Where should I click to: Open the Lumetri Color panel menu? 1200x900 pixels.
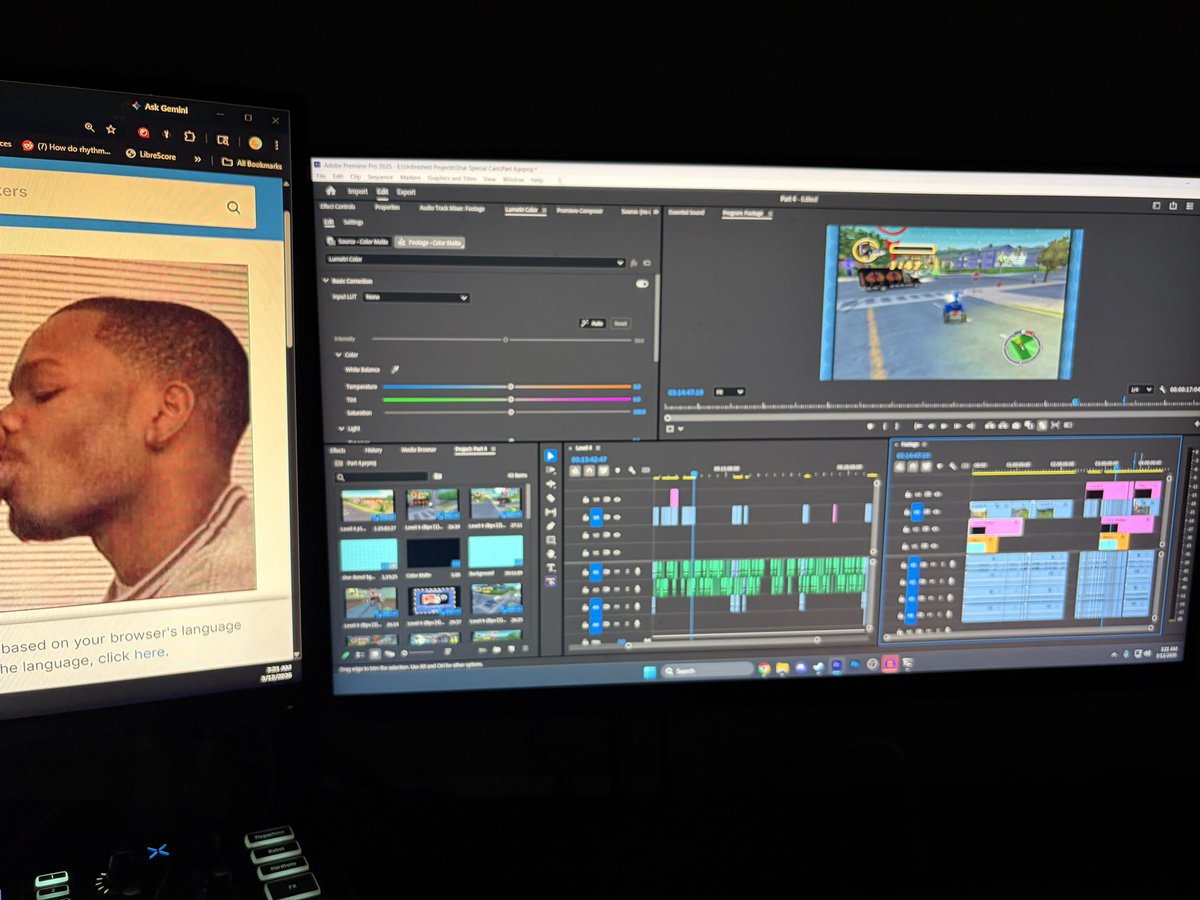(x=544, y=210)
